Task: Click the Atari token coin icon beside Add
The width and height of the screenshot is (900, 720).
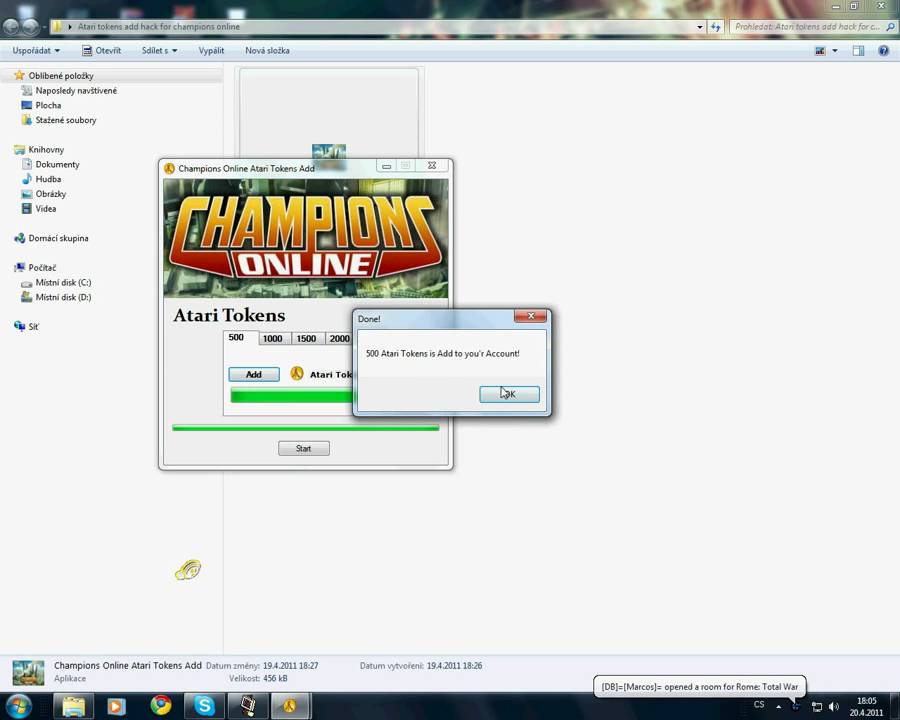Action: pyautogui.click(x=297, y=374)
